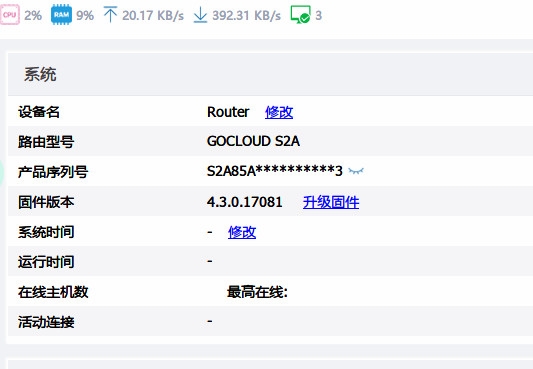This screenshot has height=369, width=533.
Task: Click 修改 link next to Router name
Action: (x=279, y=112)
